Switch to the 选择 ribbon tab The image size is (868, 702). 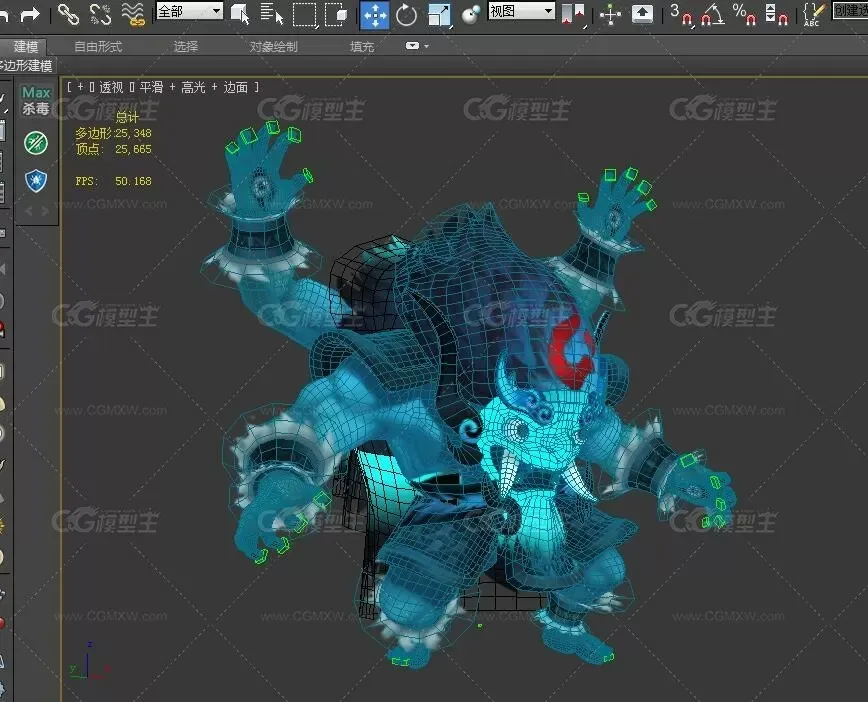[185, 47]
